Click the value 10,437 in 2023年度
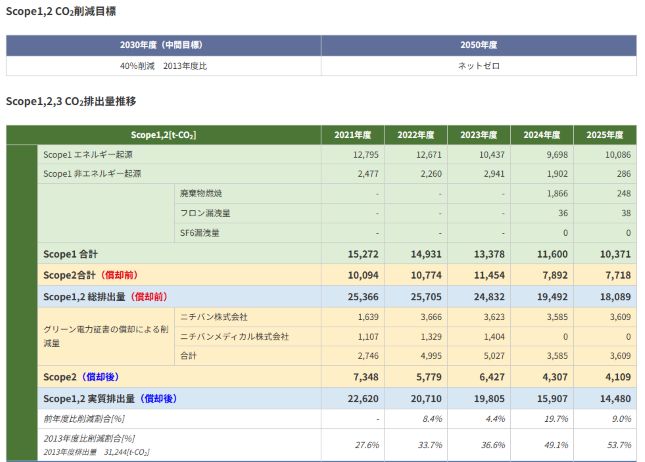Screen dimensions: 645x462 (x=492, y=155)
